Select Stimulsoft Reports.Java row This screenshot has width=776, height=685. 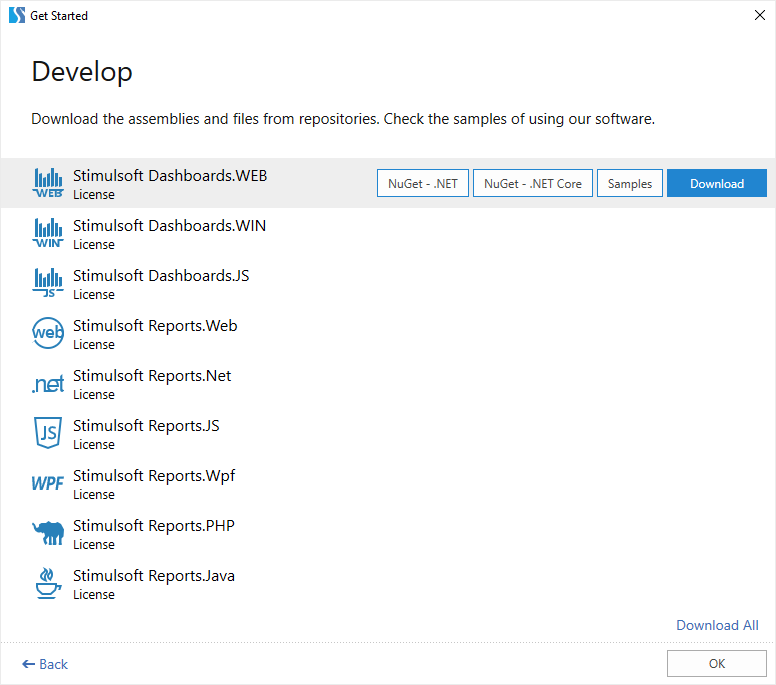(x=388, y=583)
